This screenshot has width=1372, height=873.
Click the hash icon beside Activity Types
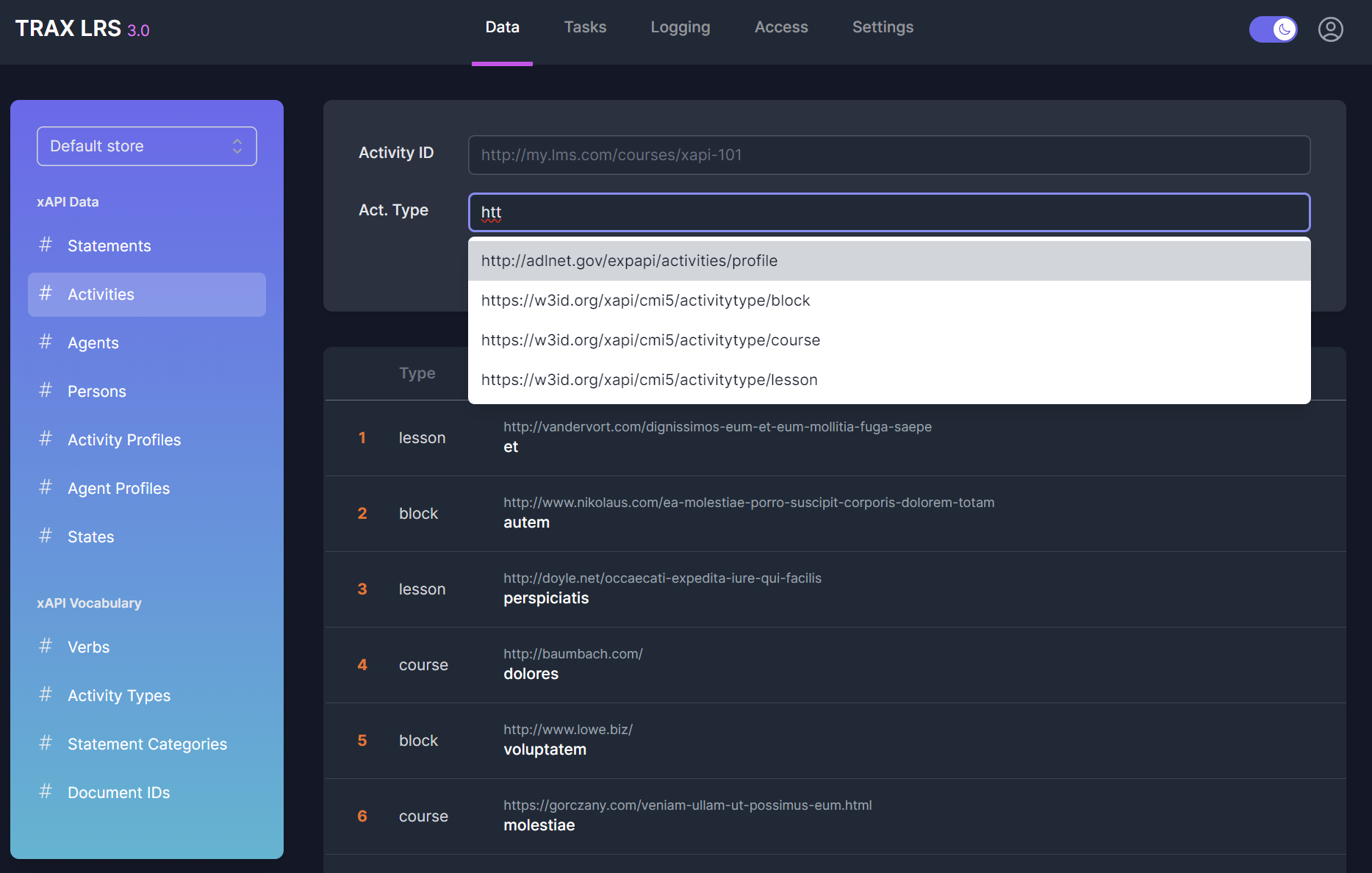pyautogui.click(x=46, y=694)
